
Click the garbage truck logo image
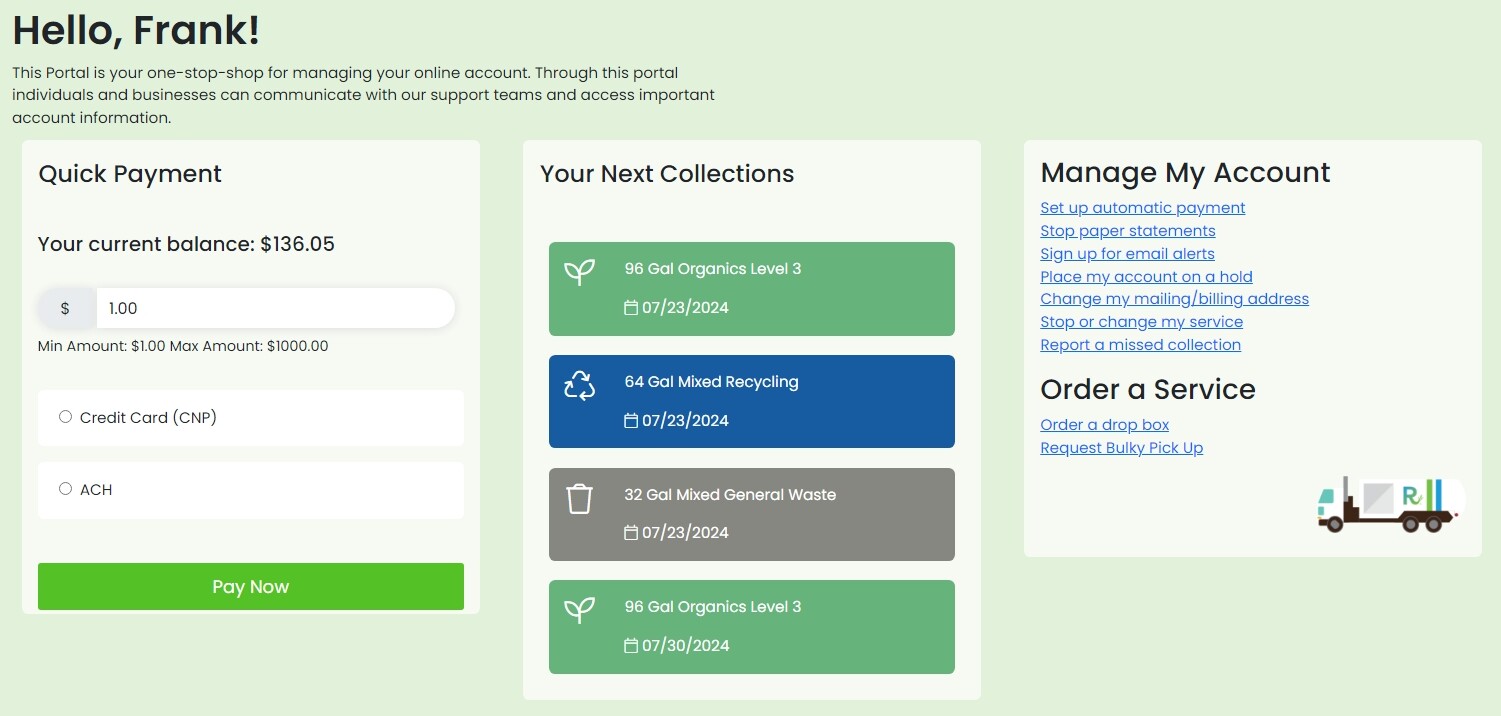1390,505
